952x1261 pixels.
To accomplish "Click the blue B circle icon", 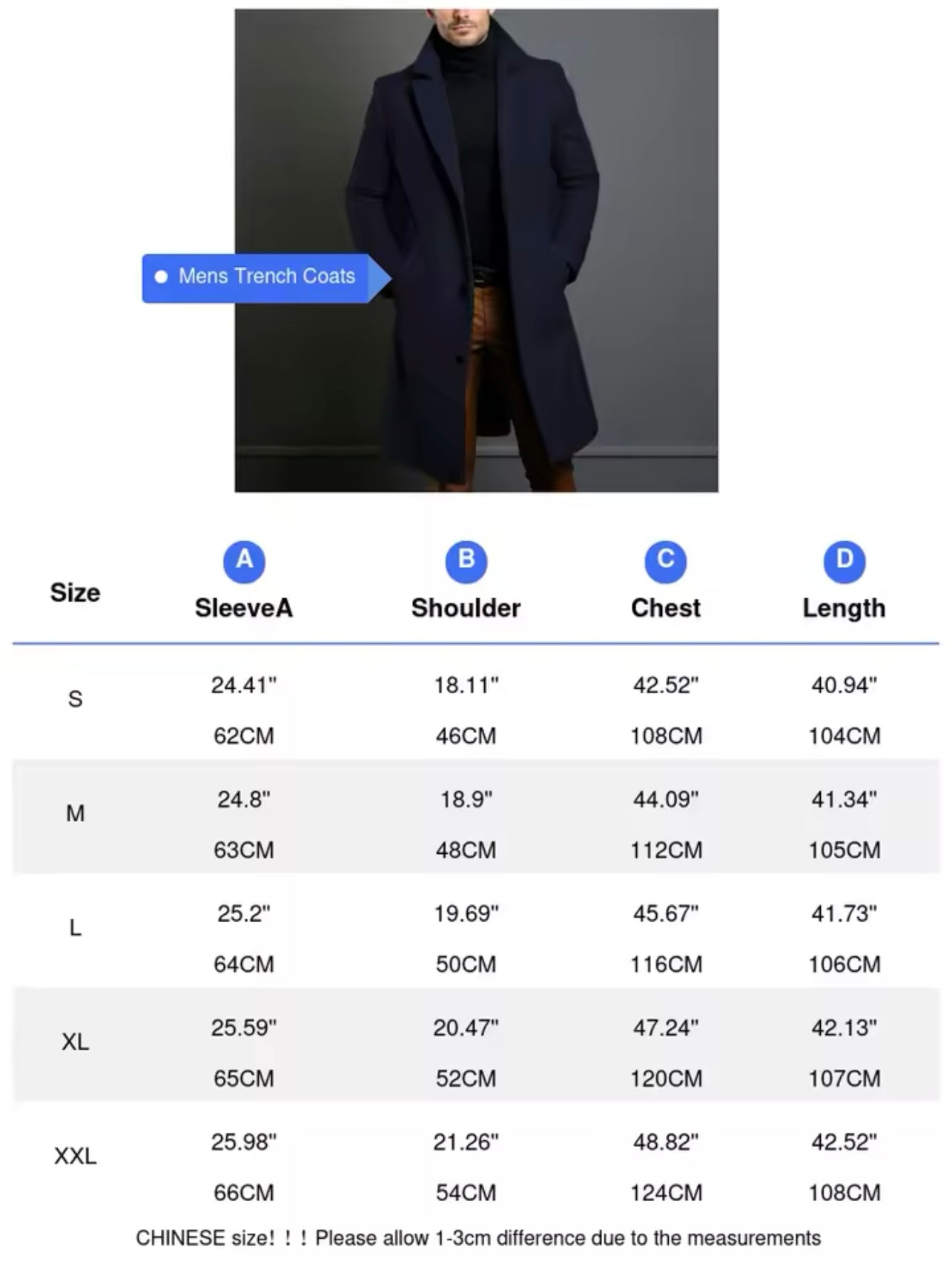I will 466,561.
